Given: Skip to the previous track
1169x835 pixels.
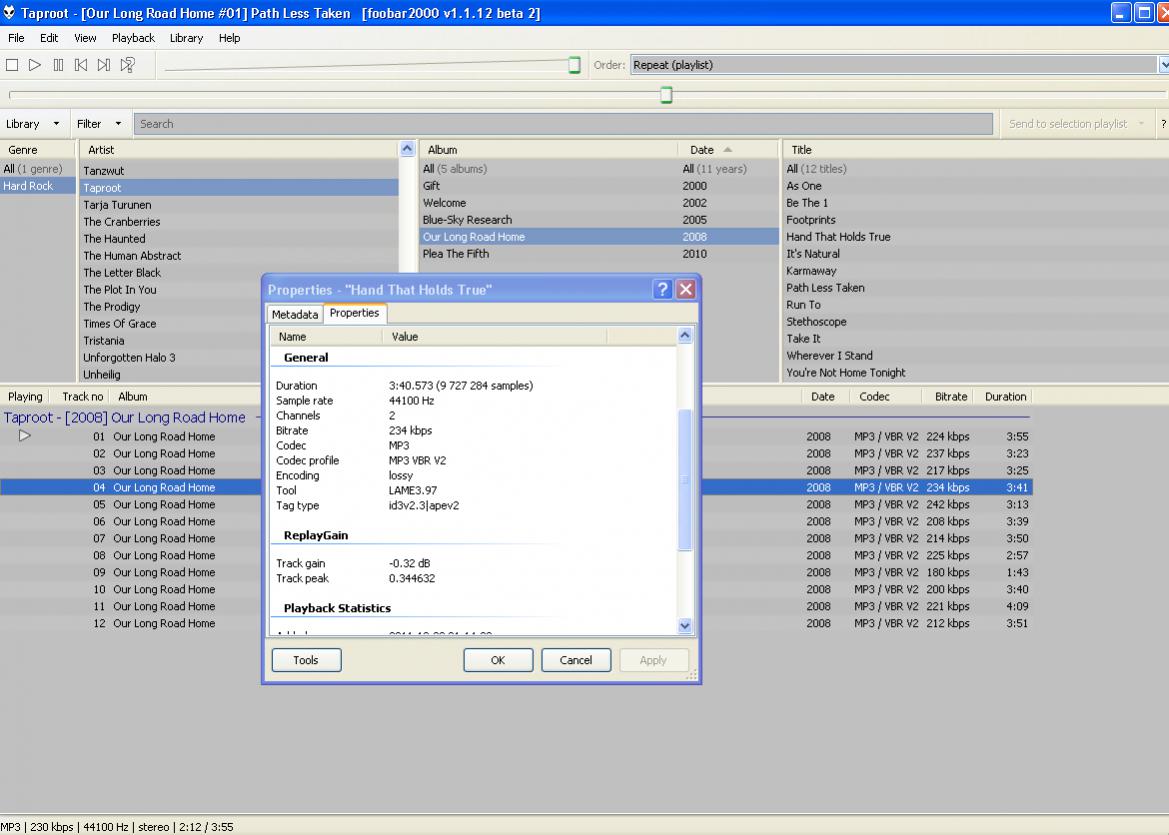Looking at the screenshot, I should (81, 65).
